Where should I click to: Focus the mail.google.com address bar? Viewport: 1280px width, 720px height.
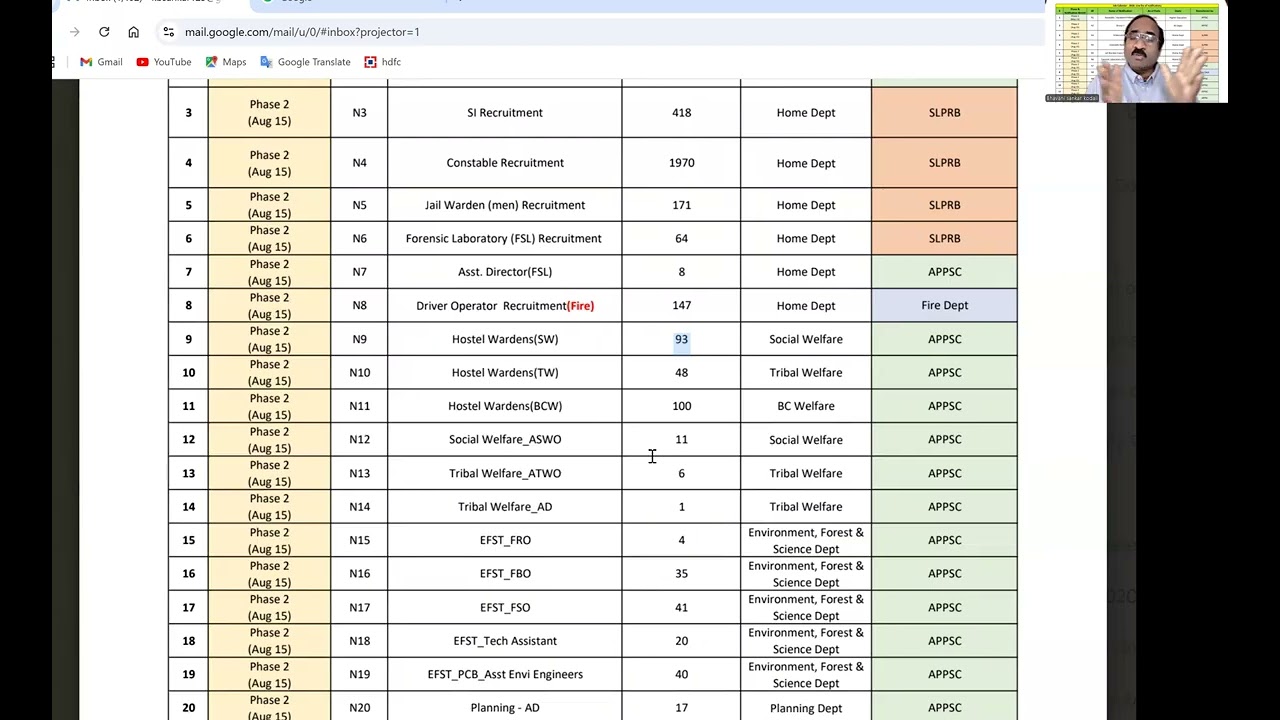[600, 32]
